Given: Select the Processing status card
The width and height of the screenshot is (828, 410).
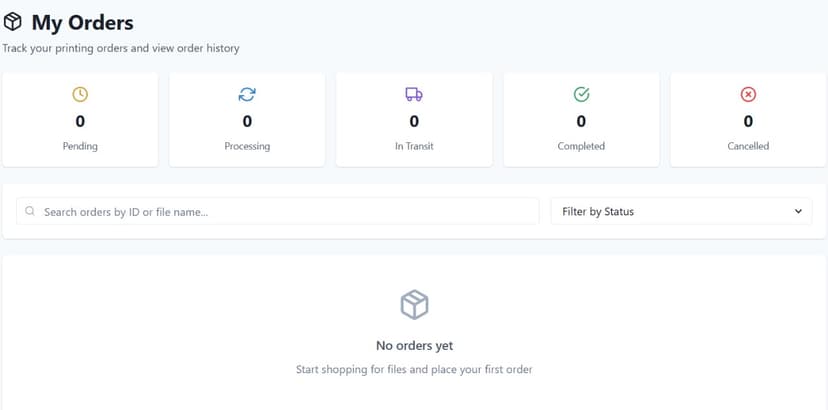Looking at the screenshot, I should 247,119.
